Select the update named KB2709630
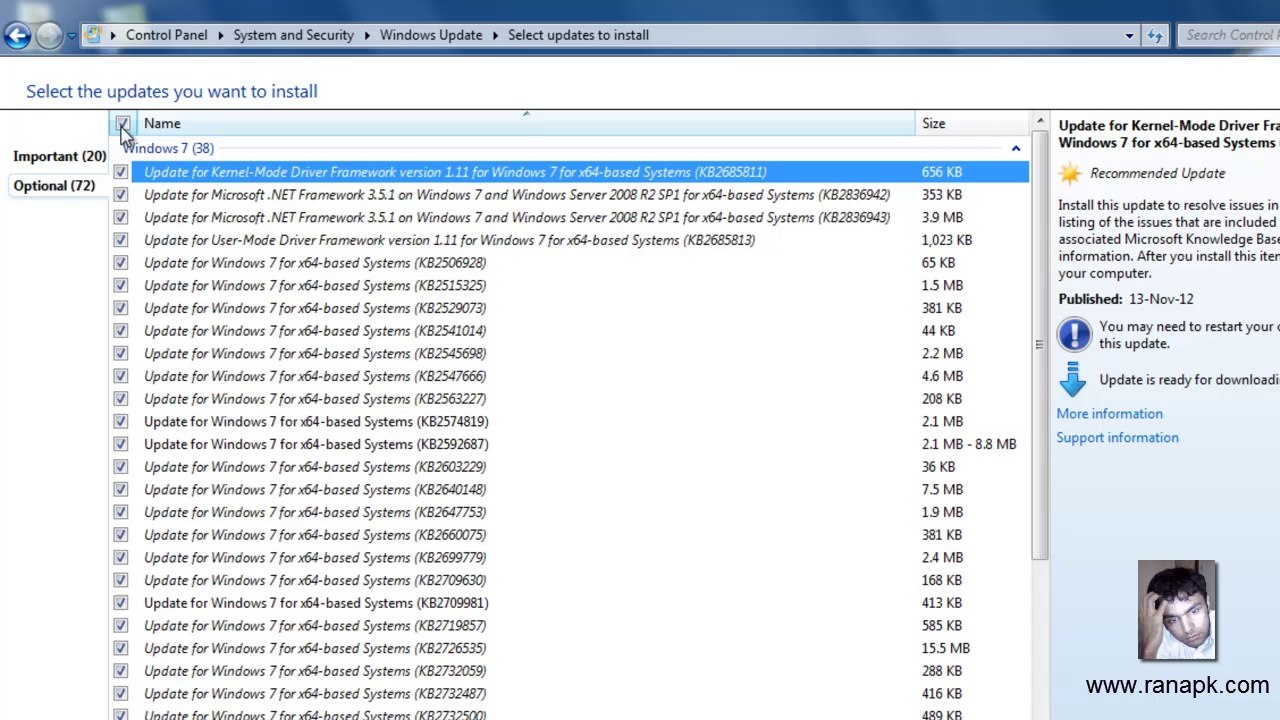Viewport: 1280px width, 720px height. 315,580
